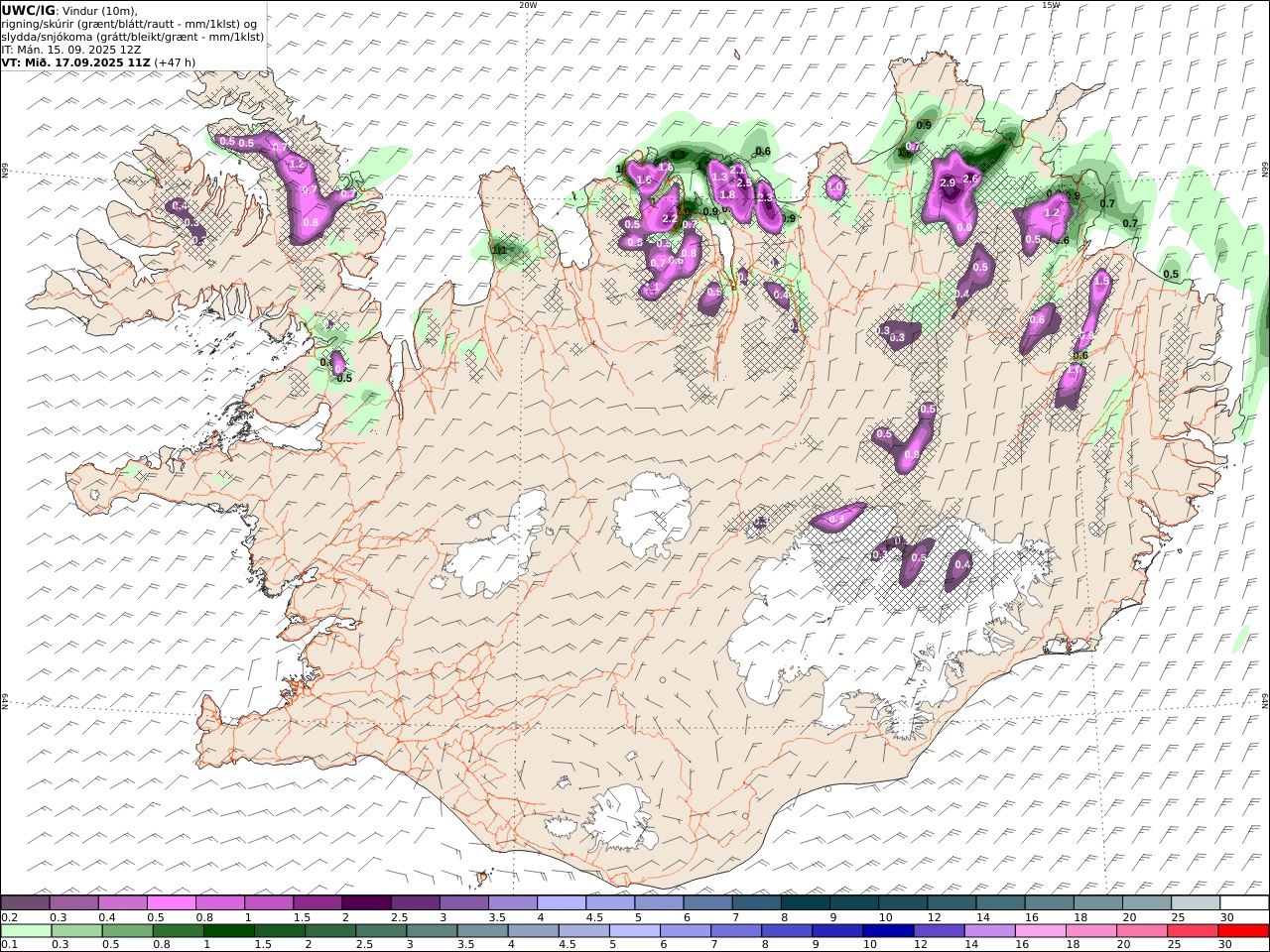Select the pink swatch labeled 20 in the rain legend
Image resolution: width=1270 pixels, height=952 pixels.
coord(1141,931)
